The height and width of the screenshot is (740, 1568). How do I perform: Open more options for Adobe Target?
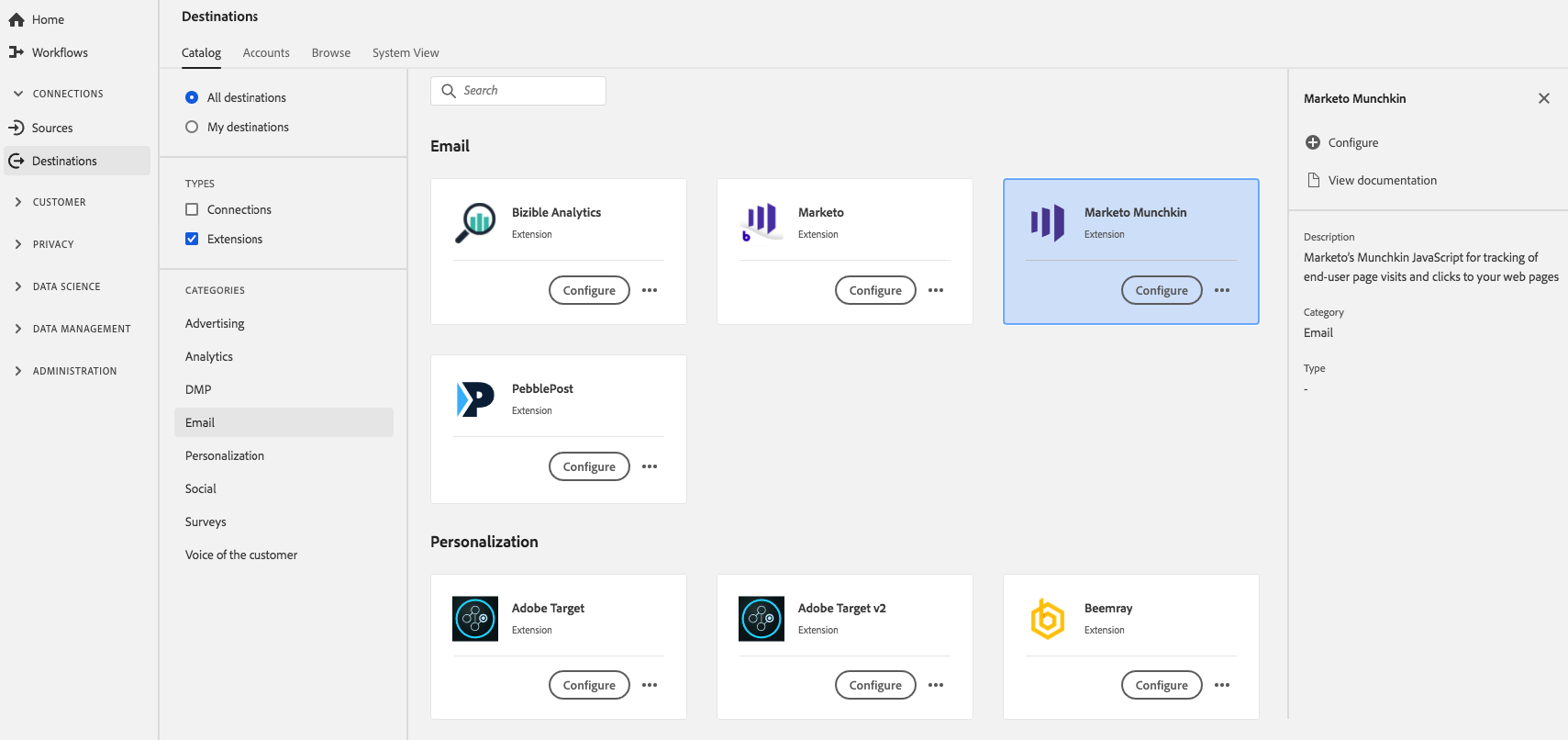(650, 685)
